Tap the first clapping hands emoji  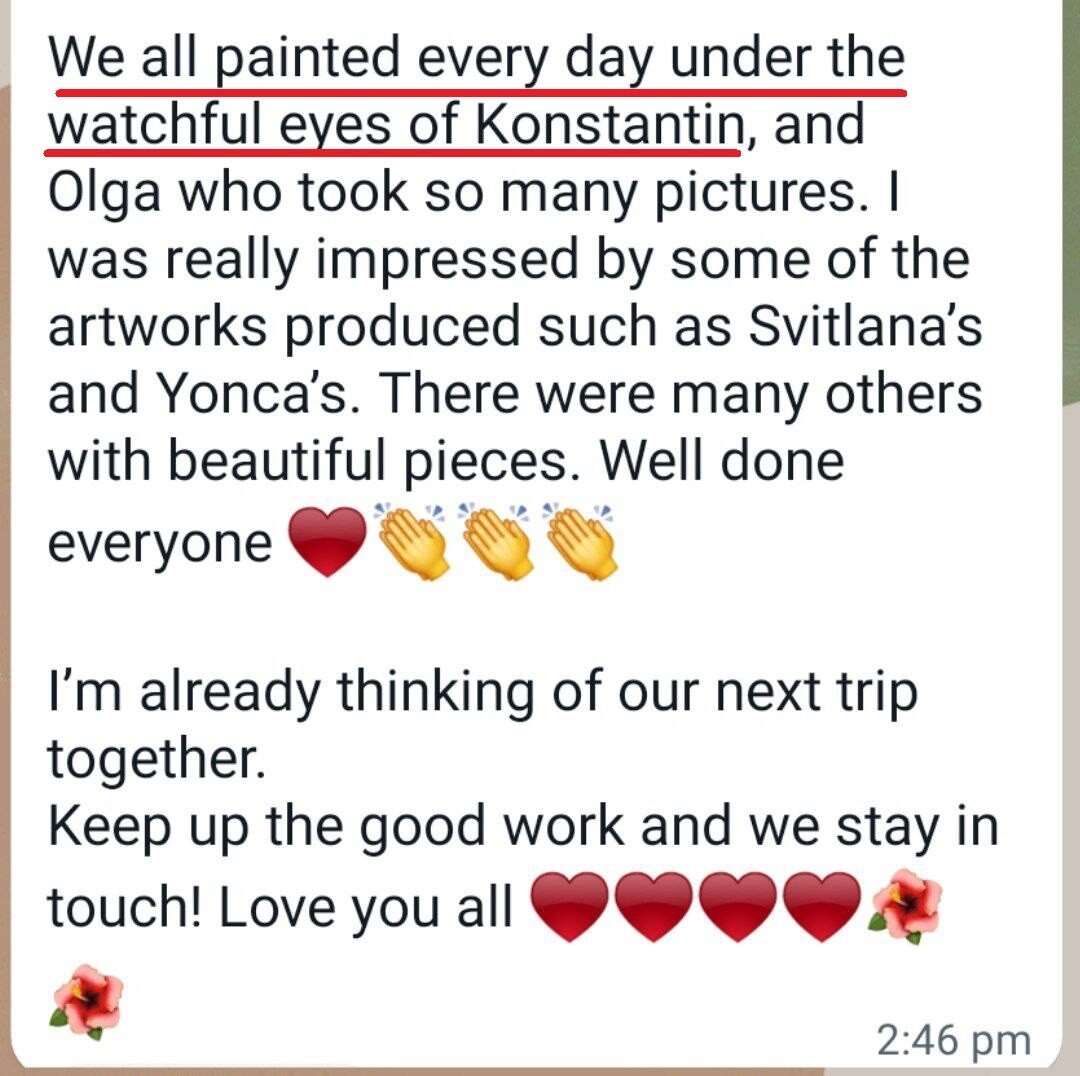pyautogui.click(x=413, y=541)
